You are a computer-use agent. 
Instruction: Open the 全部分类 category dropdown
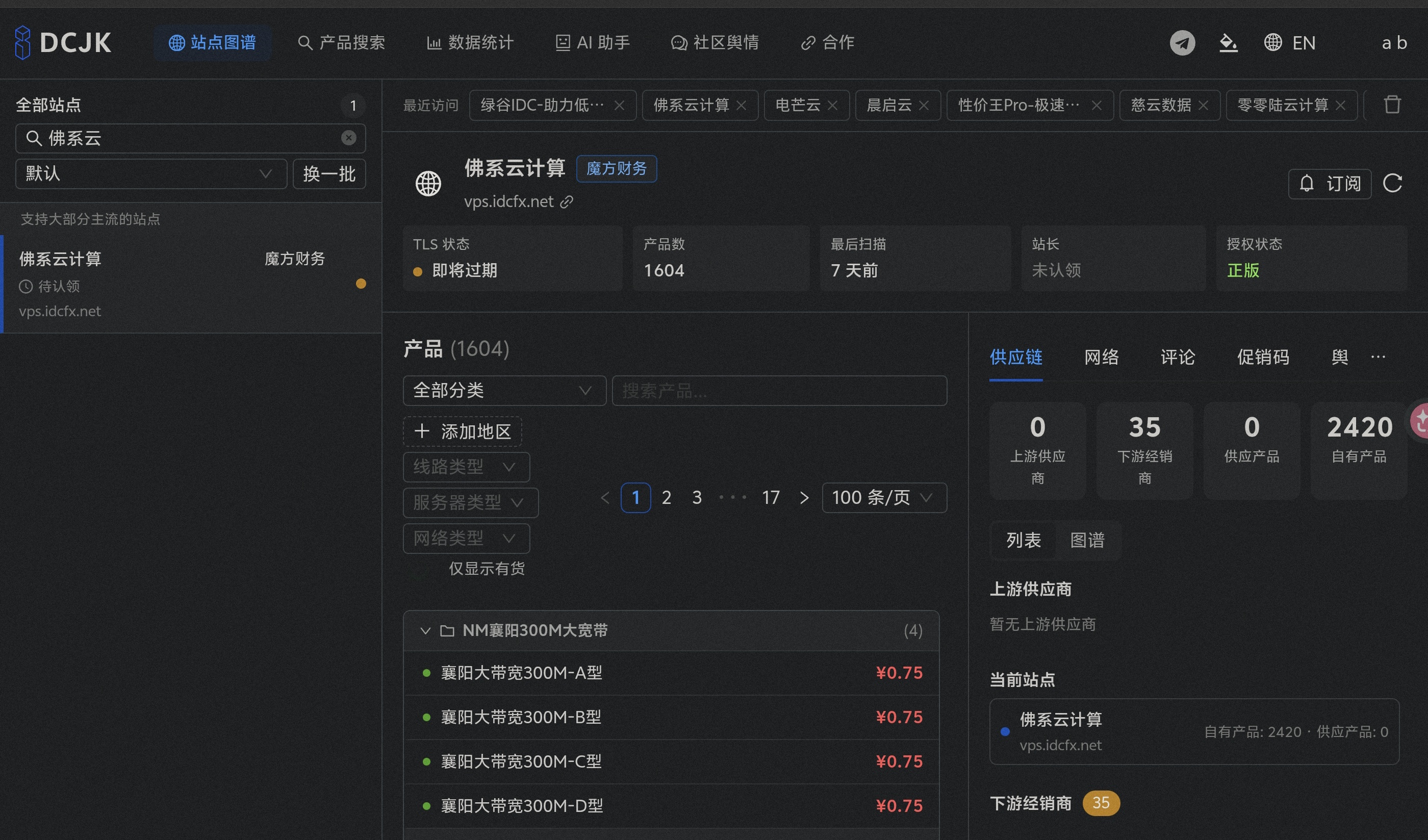(x=504, y=391)
